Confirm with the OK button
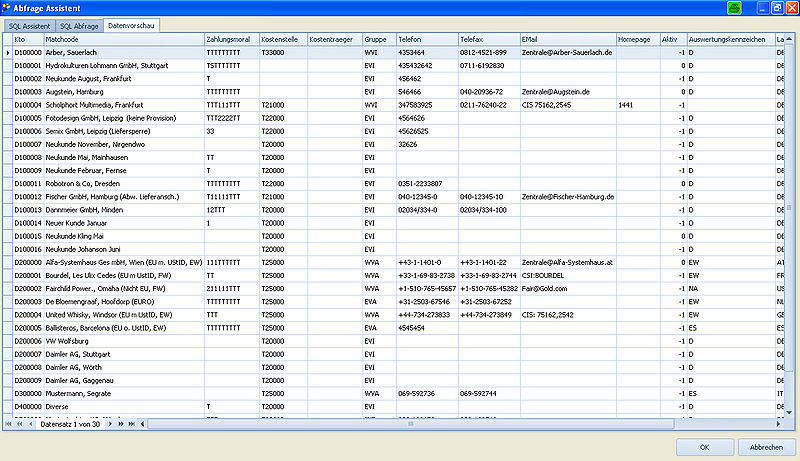The width and height of the screenshot is (800, 461). point(705,447)
